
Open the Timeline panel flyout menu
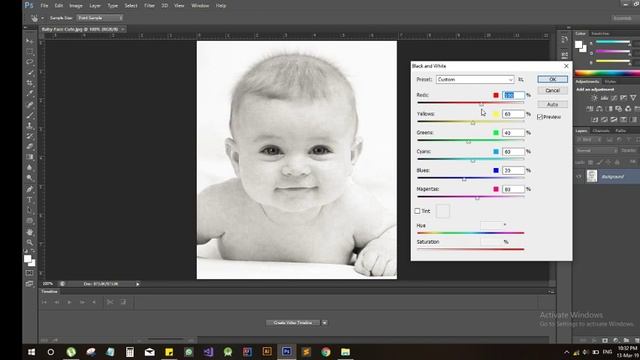(551, 292)
